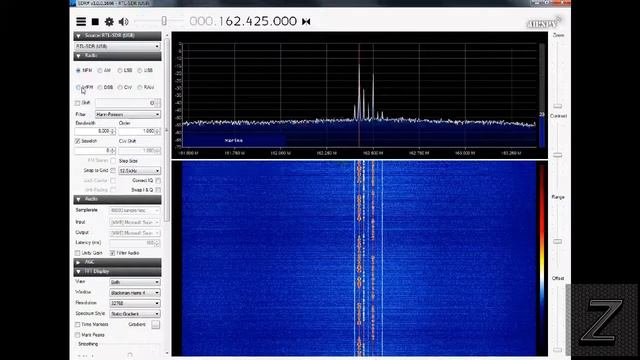Open settings via the gear icon
The height and width of the screenshot is (360, 640).
(109, 22)
